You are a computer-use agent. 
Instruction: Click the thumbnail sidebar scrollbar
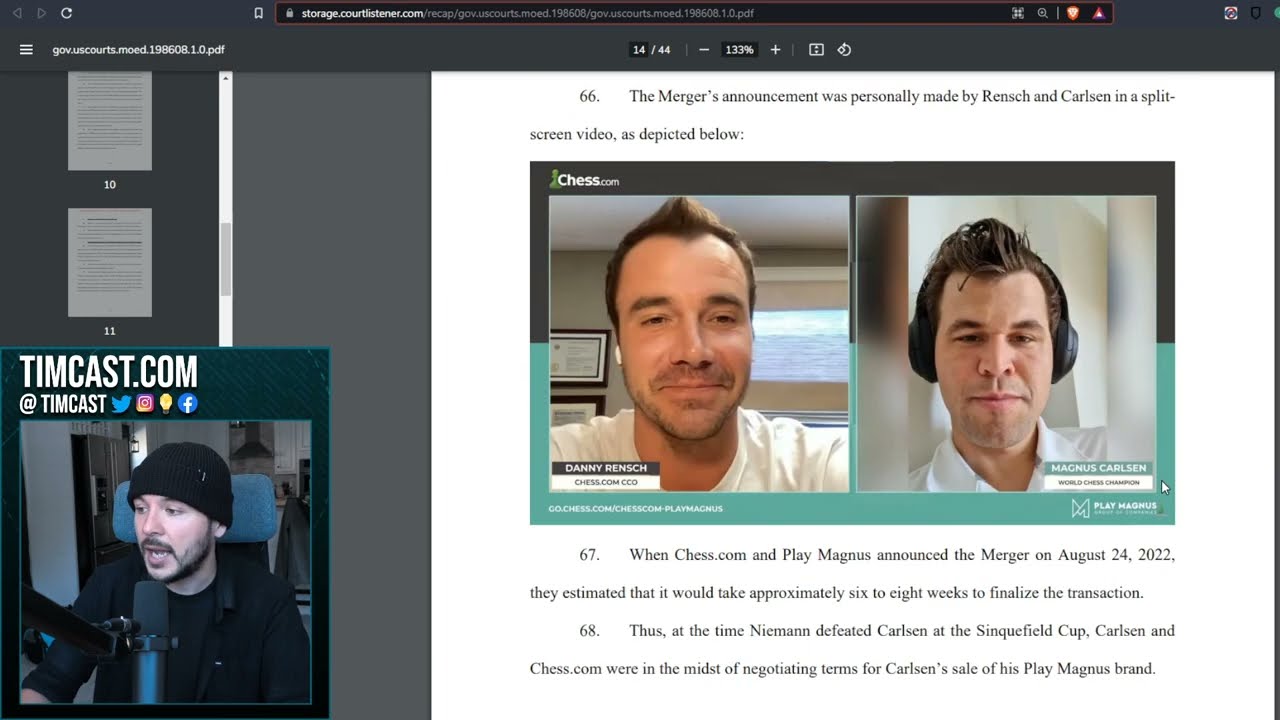[226, 258]
